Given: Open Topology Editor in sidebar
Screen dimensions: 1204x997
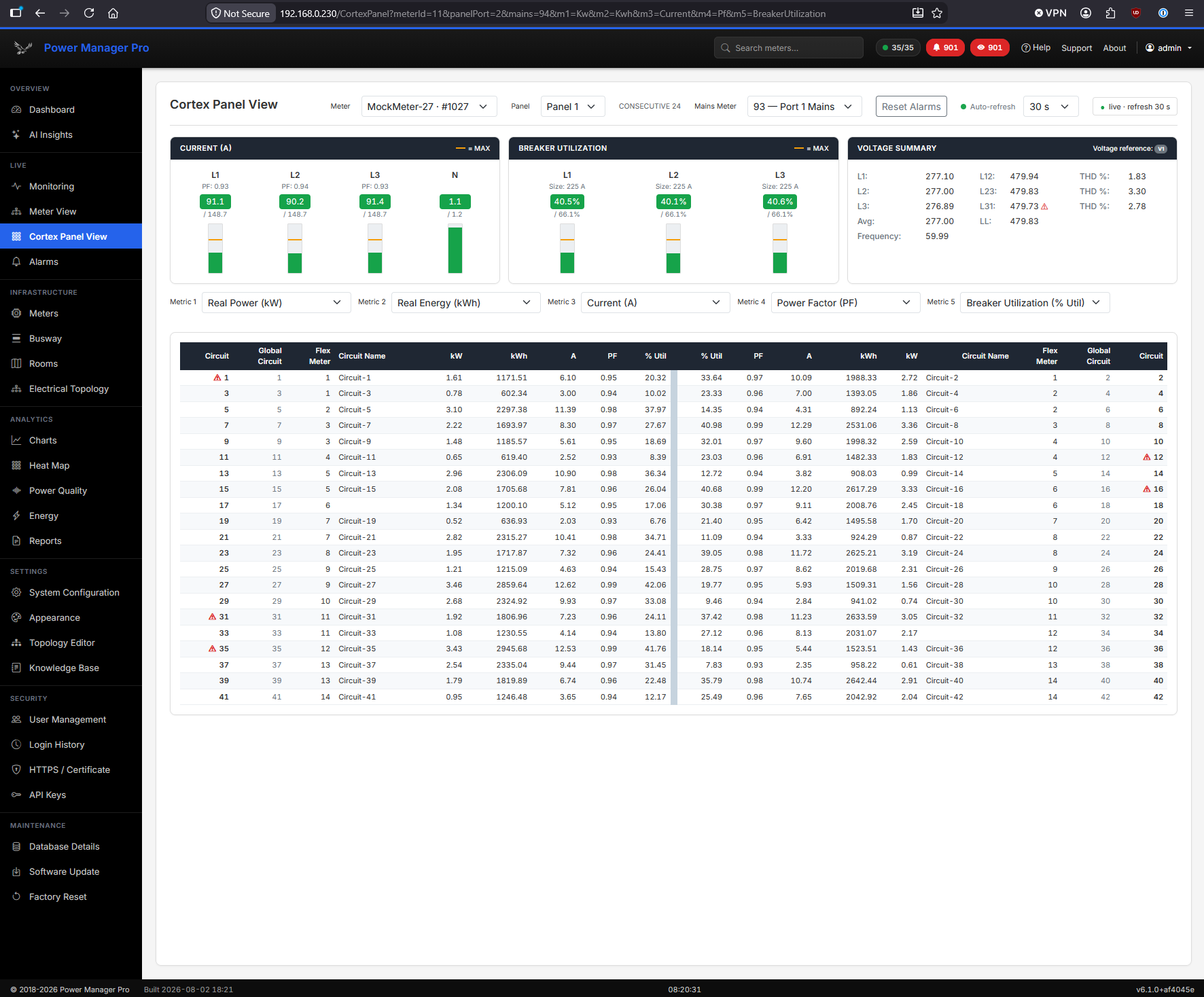Looking at the screenshot, I should tap(71, 642).
